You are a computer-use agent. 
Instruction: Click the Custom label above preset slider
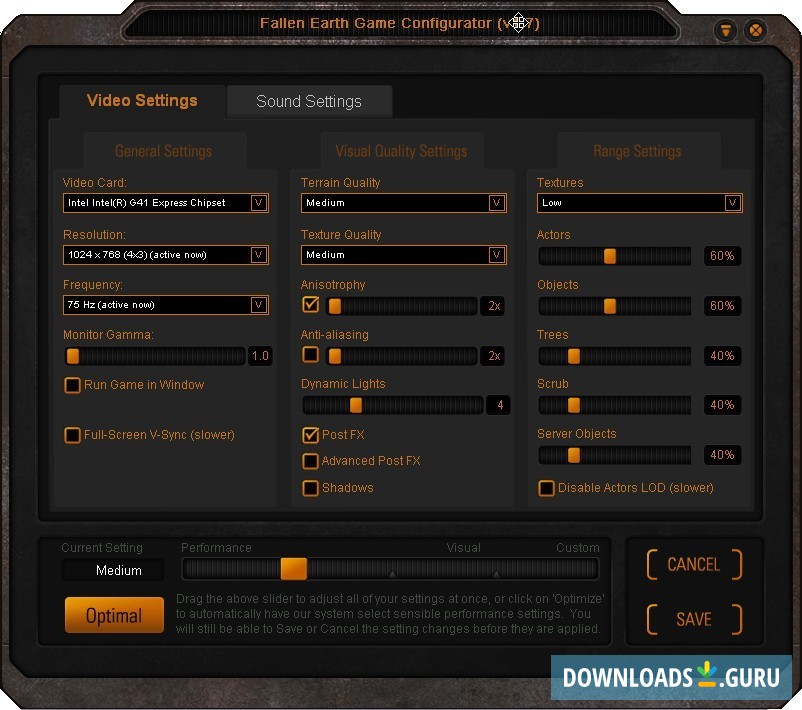[x=578, y=548]
